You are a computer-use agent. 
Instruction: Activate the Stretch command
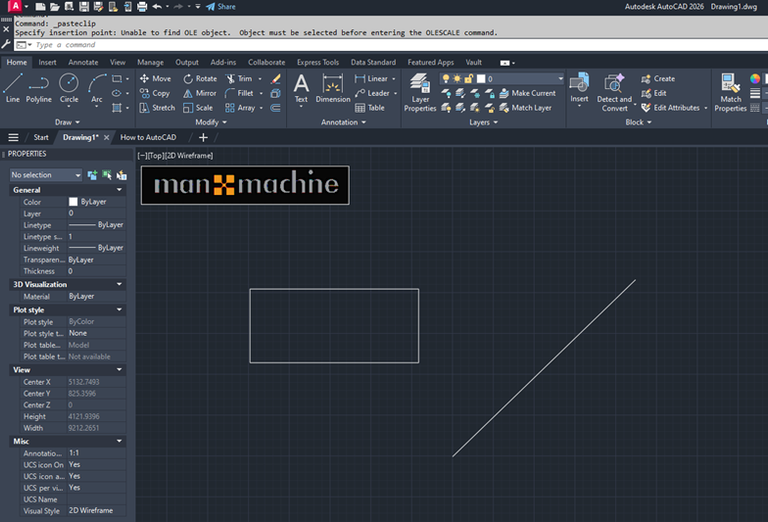(157, 108)
